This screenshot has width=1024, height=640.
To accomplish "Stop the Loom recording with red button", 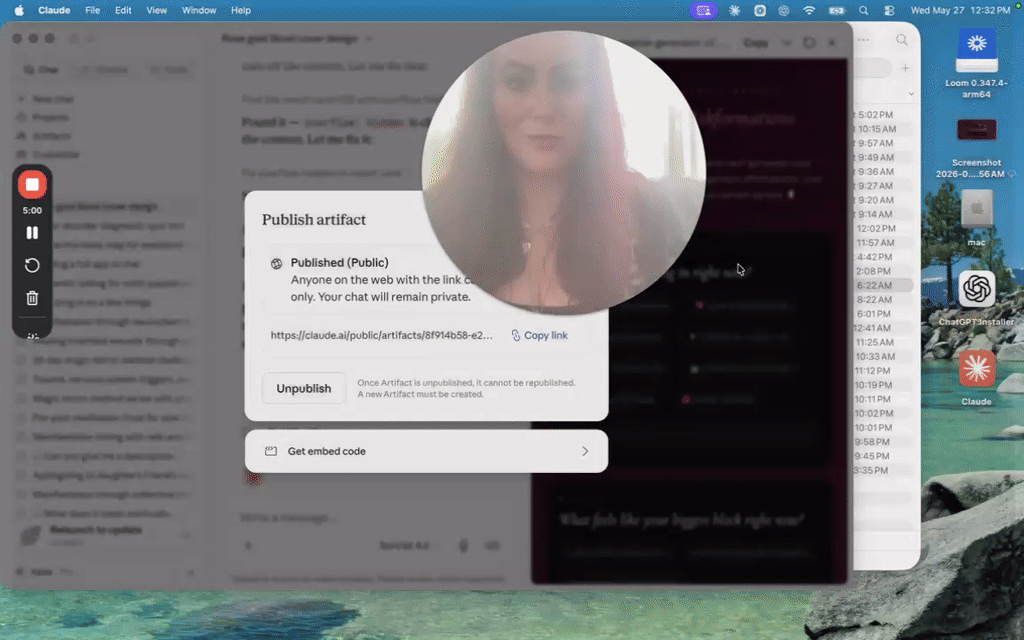I will pos(32,185).
